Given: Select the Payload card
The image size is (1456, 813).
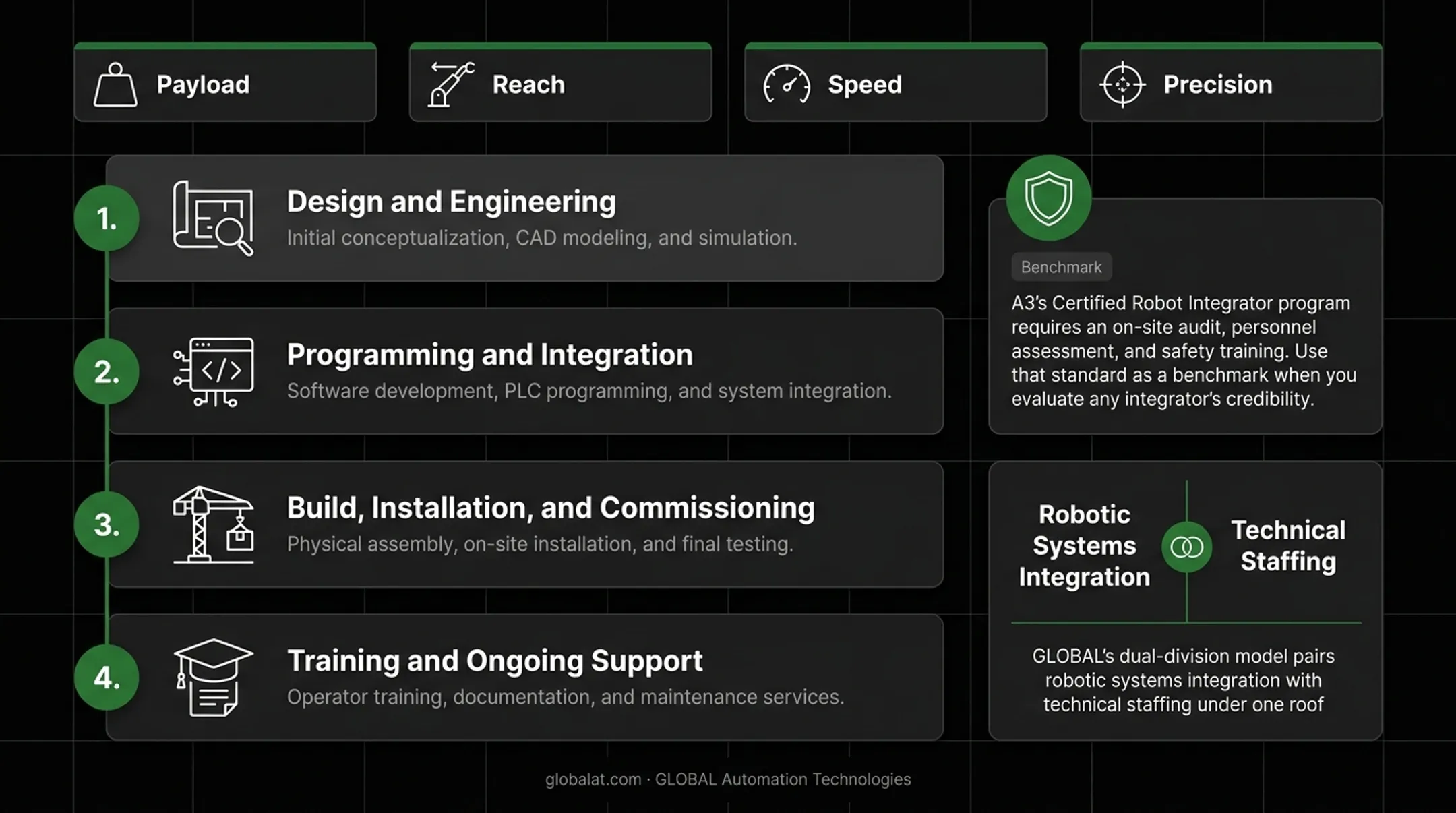Looking at the screenshot, I should pos(225,82).
